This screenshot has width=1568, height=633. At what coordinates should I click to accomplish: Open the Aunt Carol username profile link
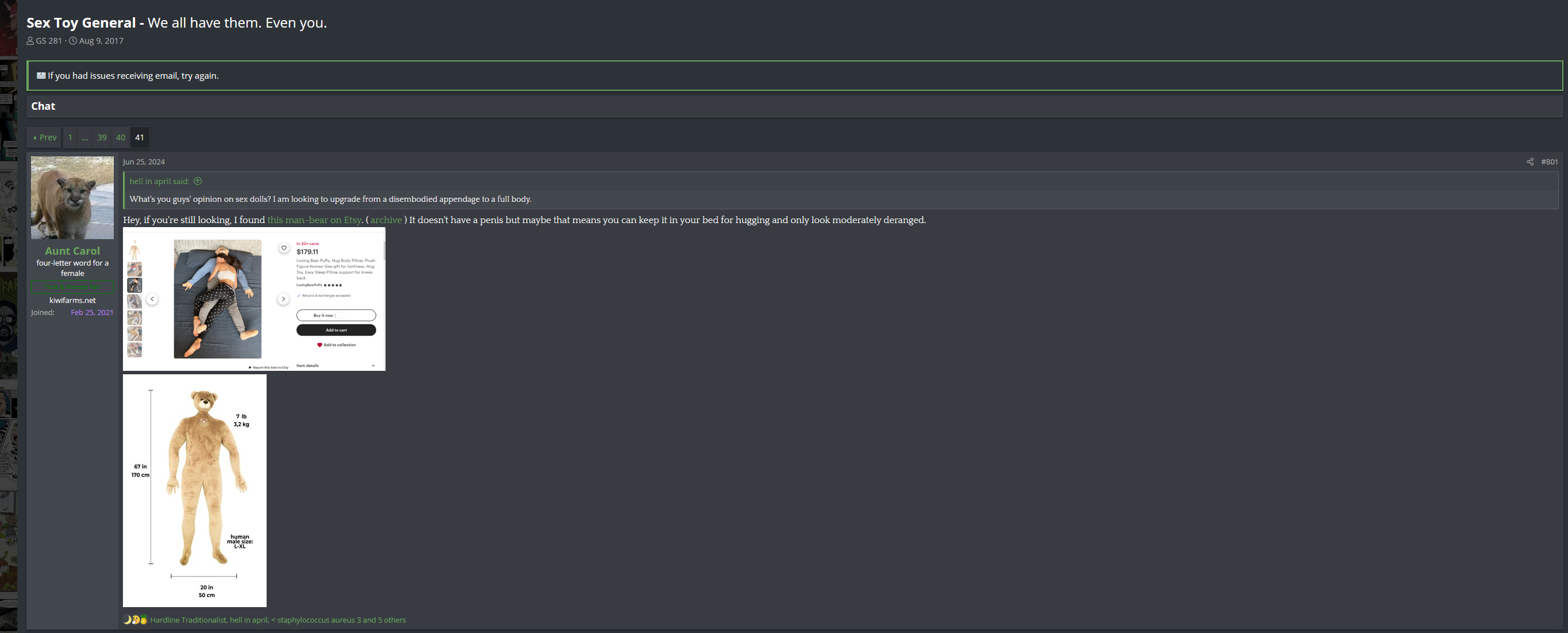click(72, 251)
